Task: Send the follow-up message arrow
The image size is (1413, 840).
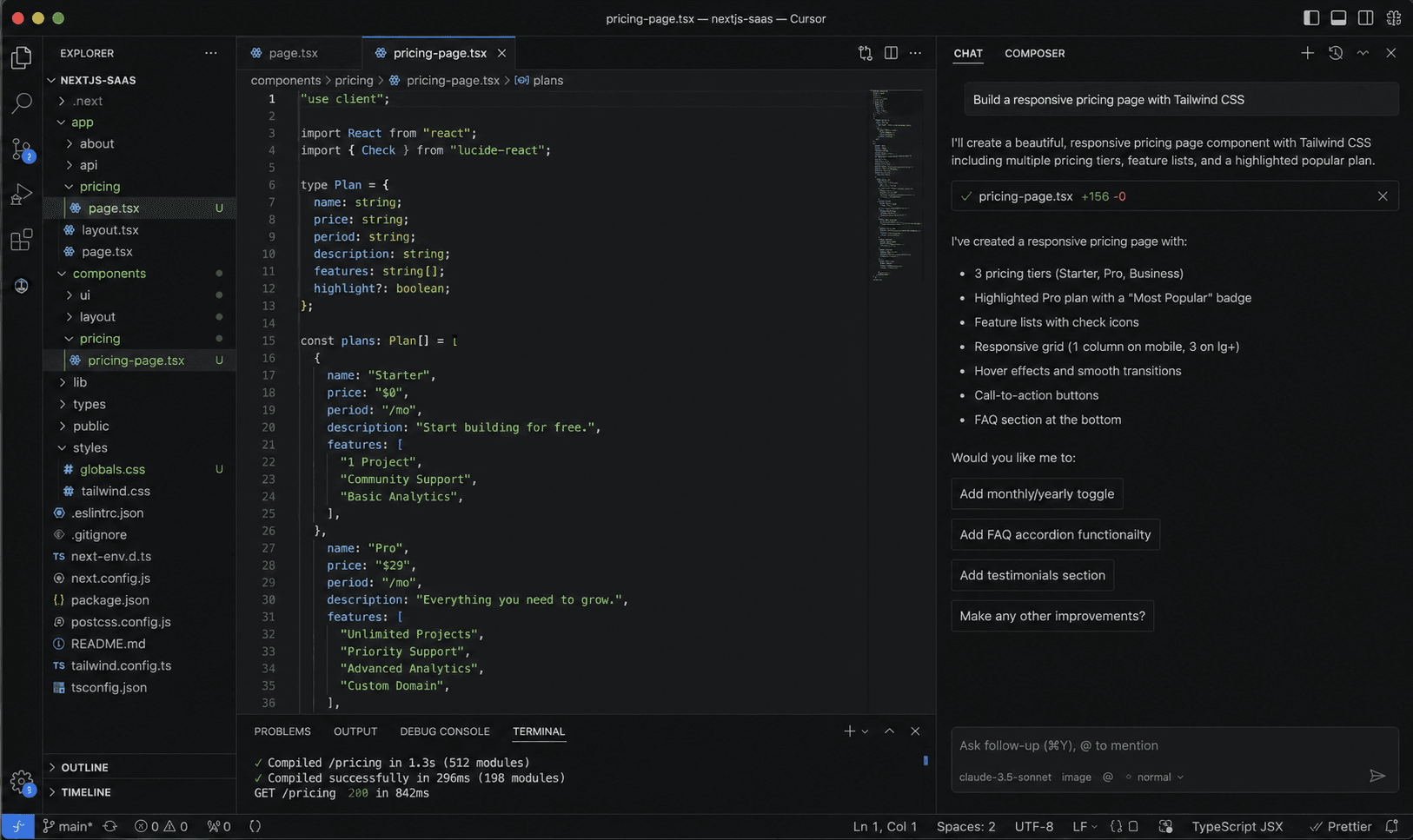Action: click(1377, 776)
